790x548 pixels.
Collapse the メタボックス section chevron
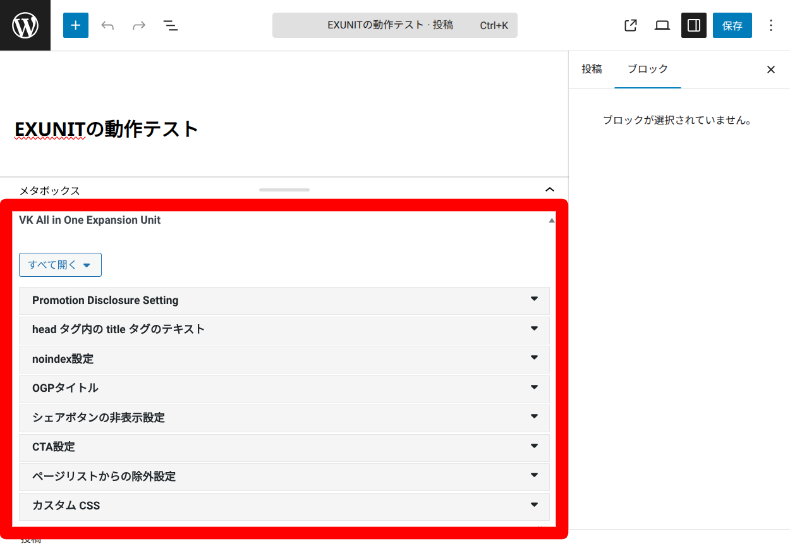(550, 189)
